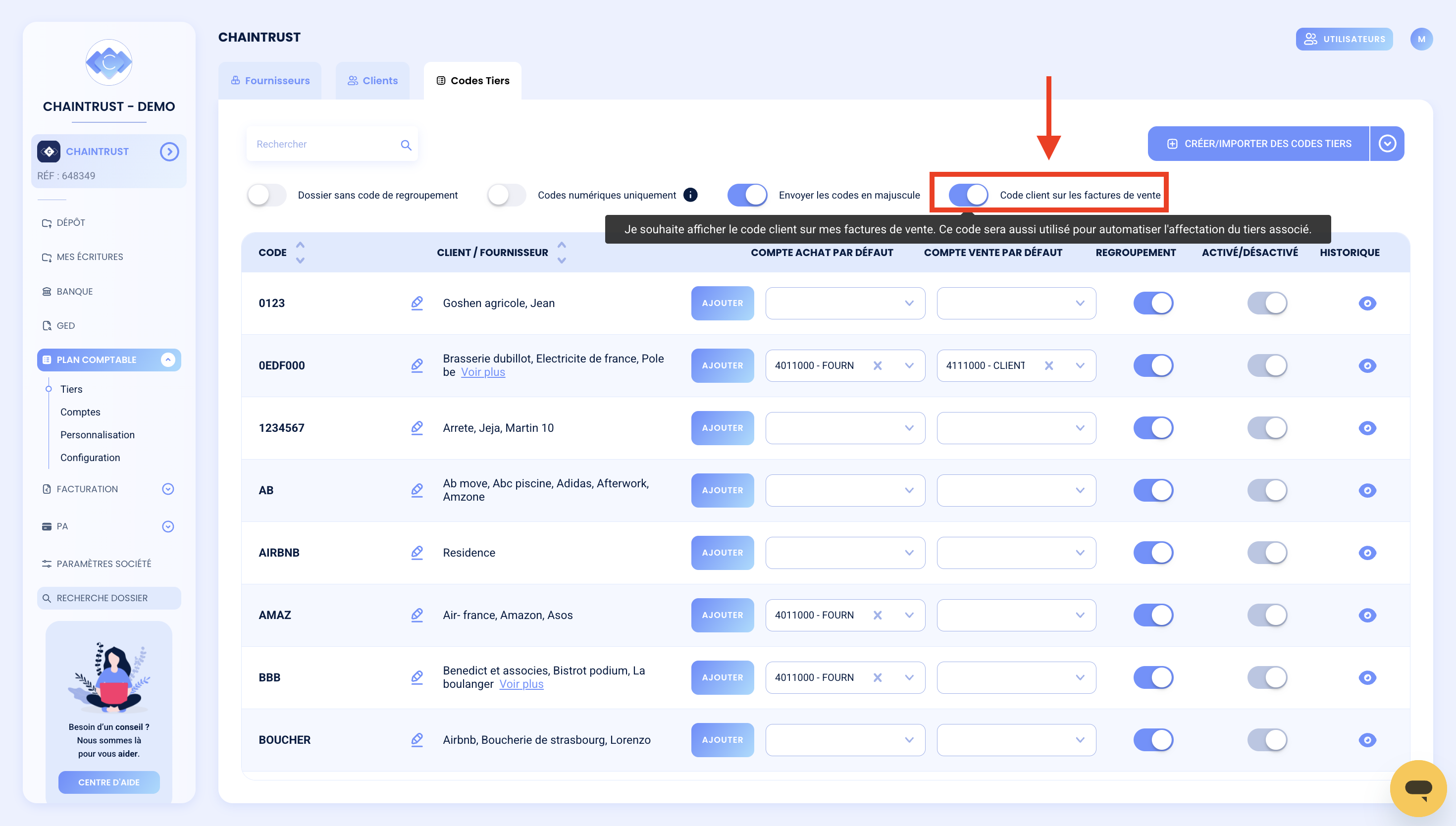Viewport: 1456px width, 826px height.
Task: View history eye icon for AIRBNB
Action: click(1367, 553)
